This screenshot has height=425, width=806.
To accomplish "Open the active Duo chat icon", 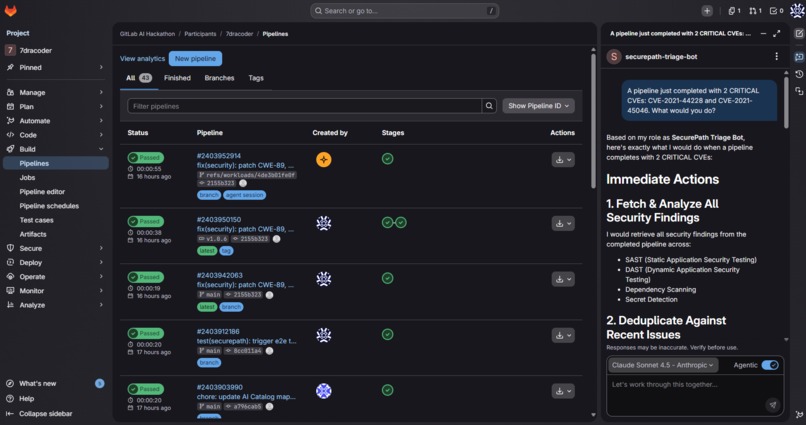I will tap(799, 57).
